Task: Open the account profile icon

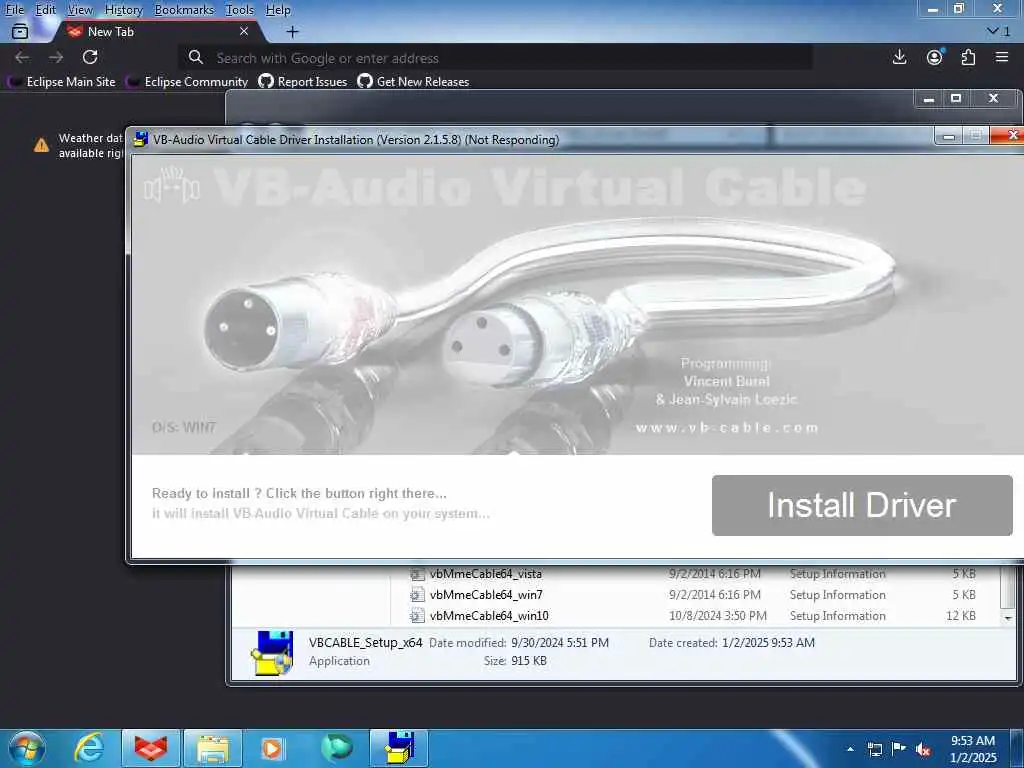Action: [x=935, y=57]
